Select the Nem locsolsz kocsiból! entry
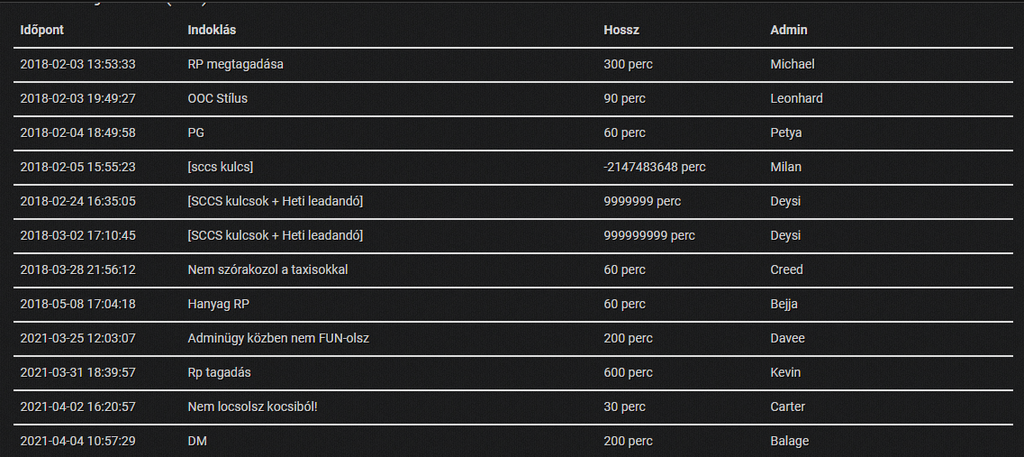 [251, 406]
